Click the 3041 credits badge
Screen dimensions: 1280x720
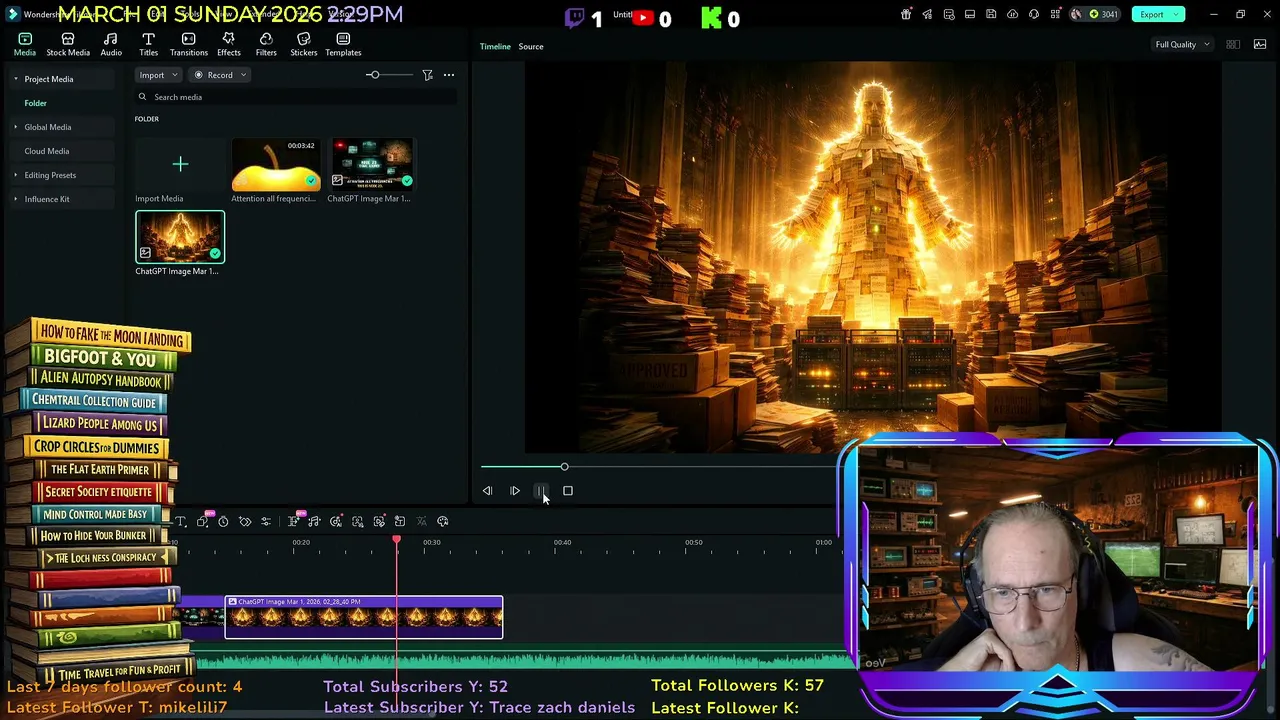(x=1104, y=14)
